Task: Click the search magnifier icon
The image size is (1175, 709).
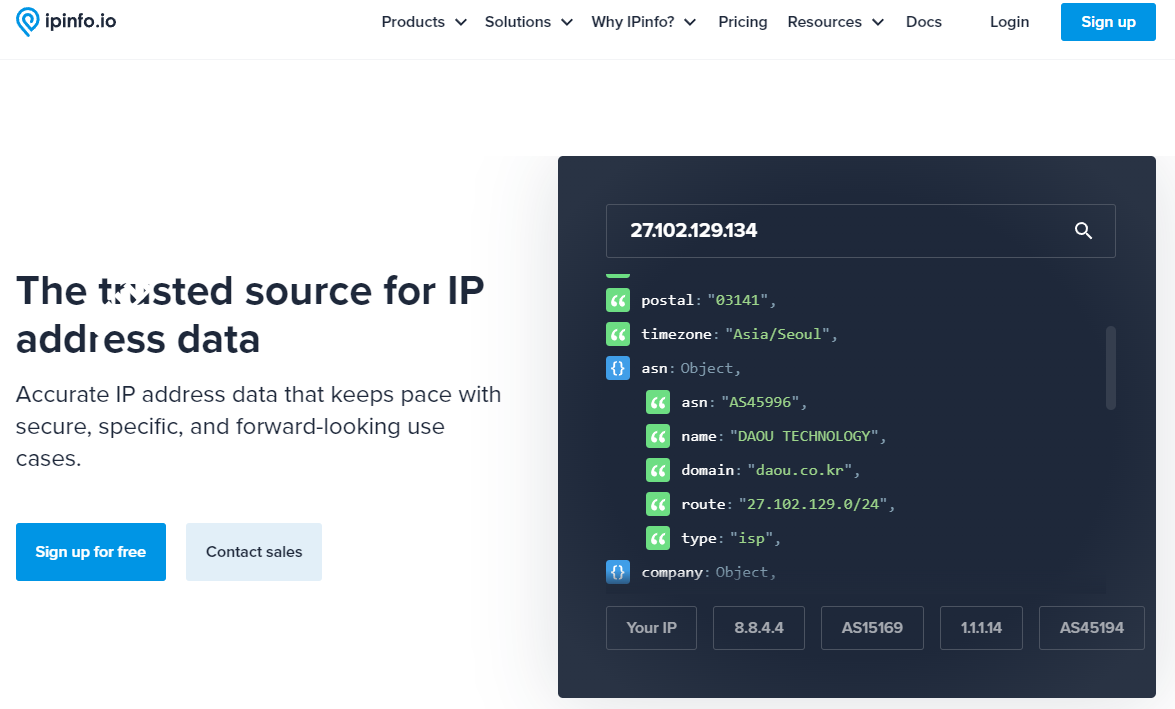Action: (1083, 231)
